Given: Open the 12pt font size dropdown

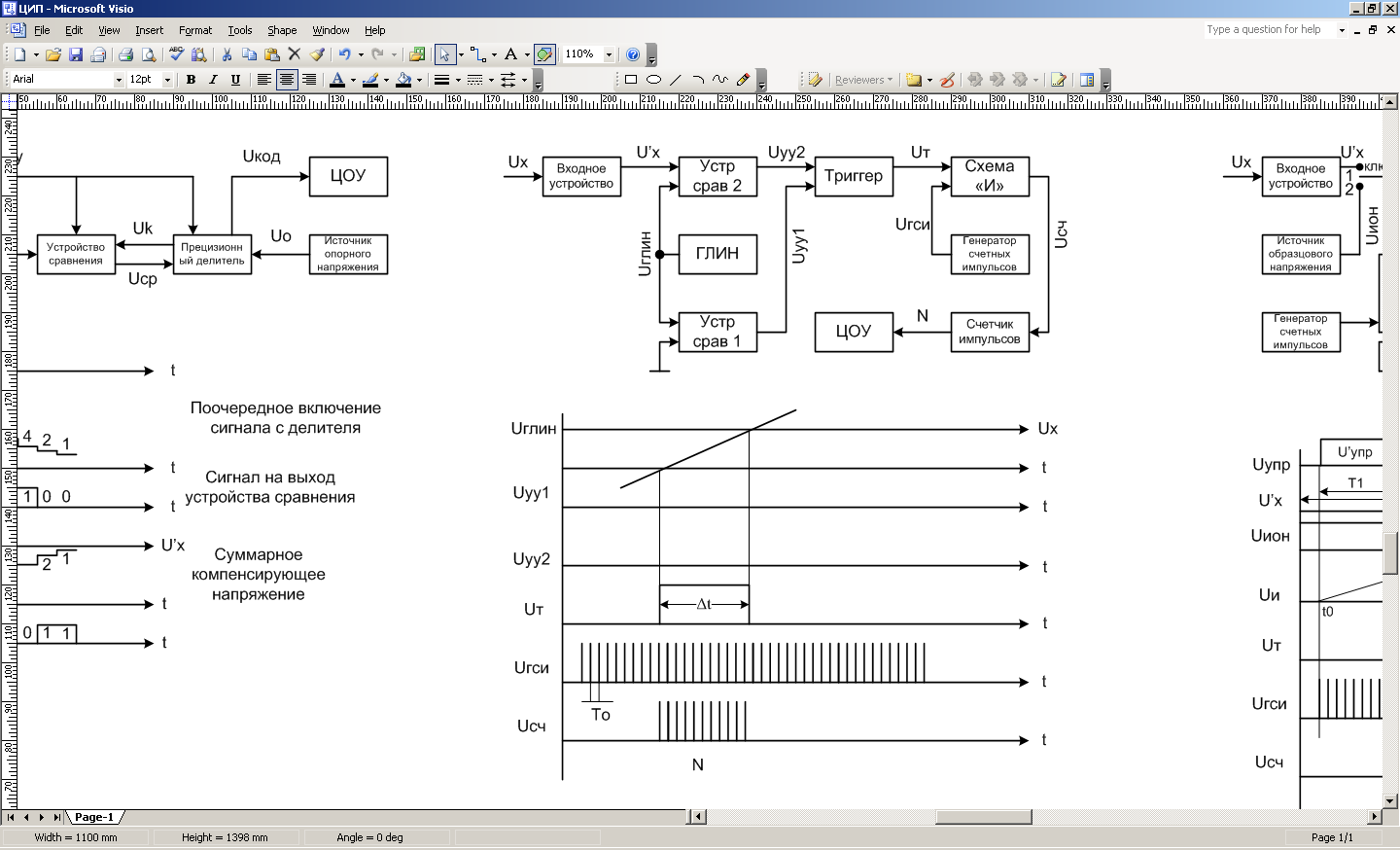Looking at the screenshot, I should [167, 80].
